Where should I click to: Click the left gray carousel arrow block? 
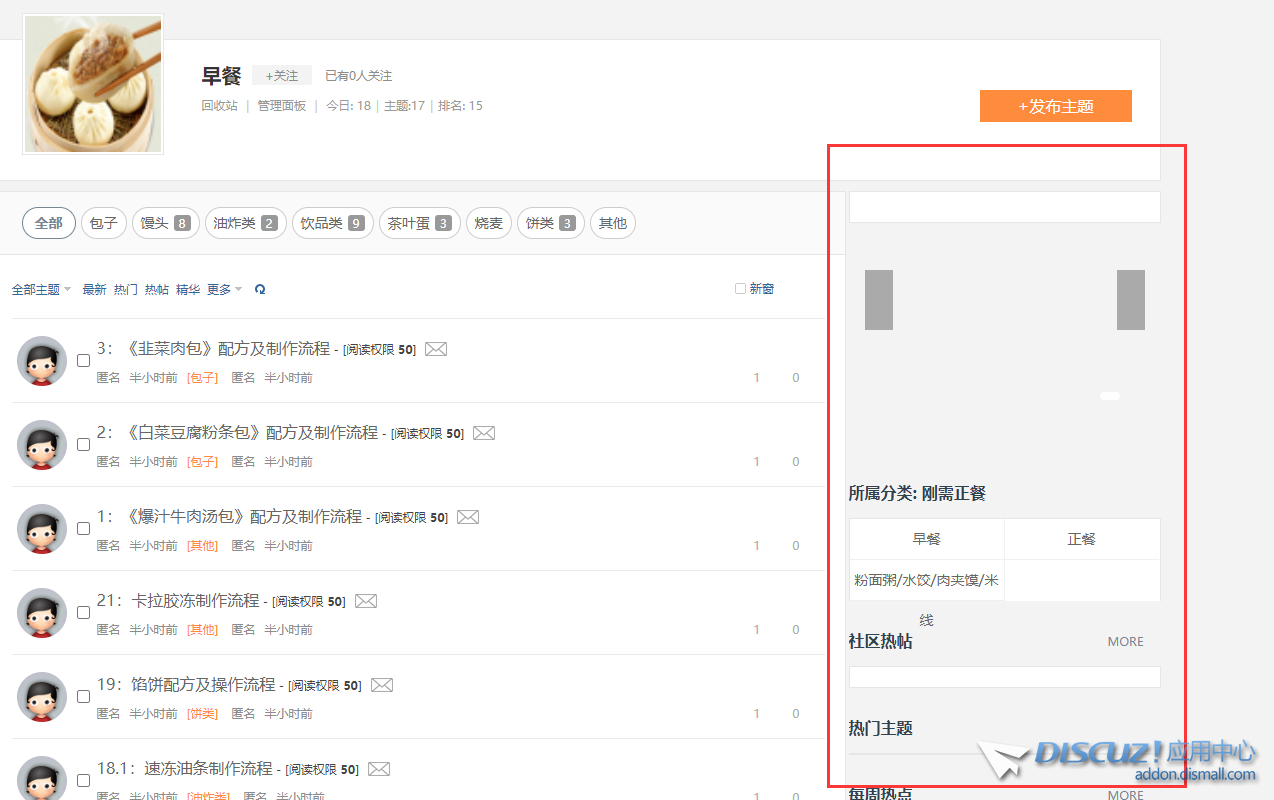coord(879,300)
